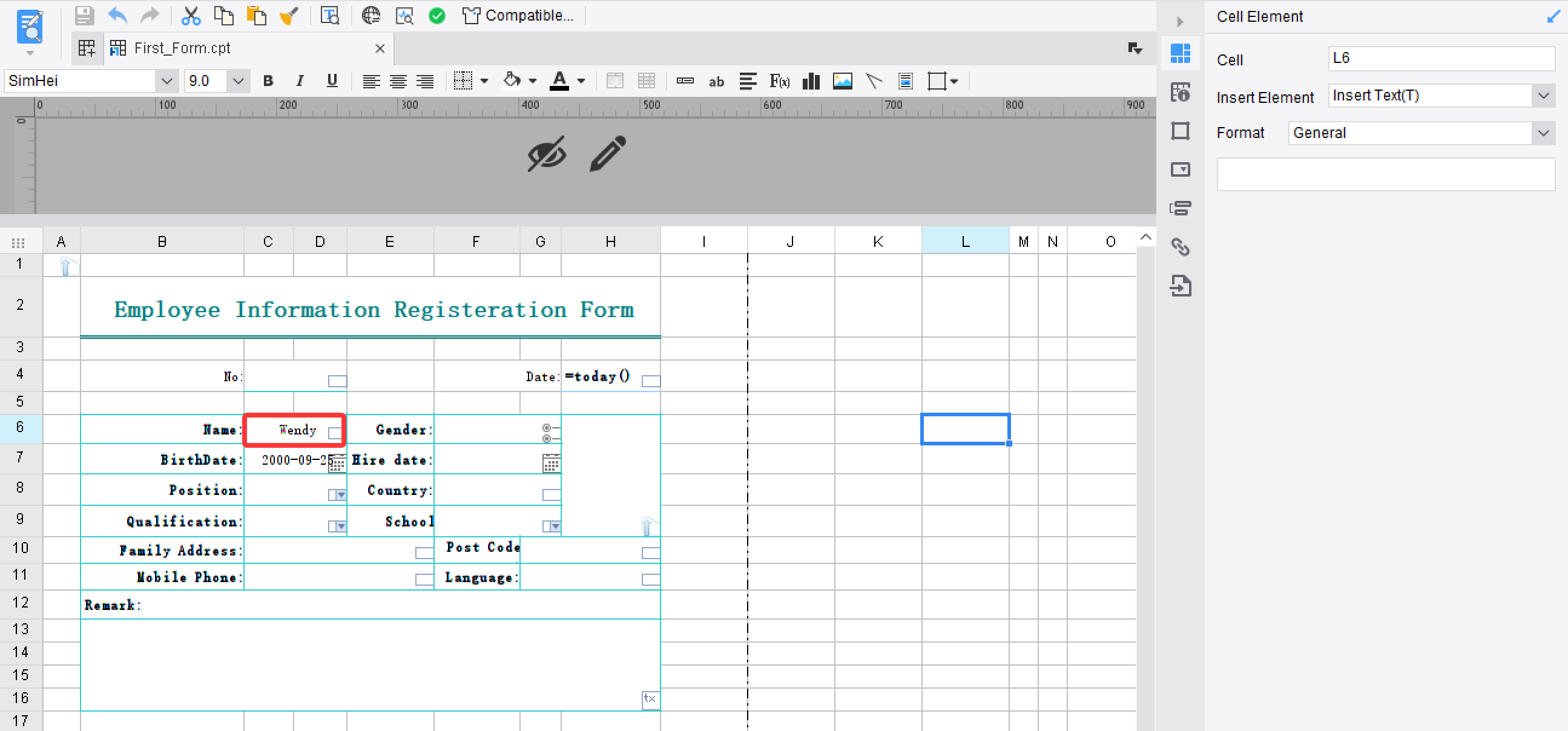Open the Cell Element panel icon

(x=1181, y=54)
